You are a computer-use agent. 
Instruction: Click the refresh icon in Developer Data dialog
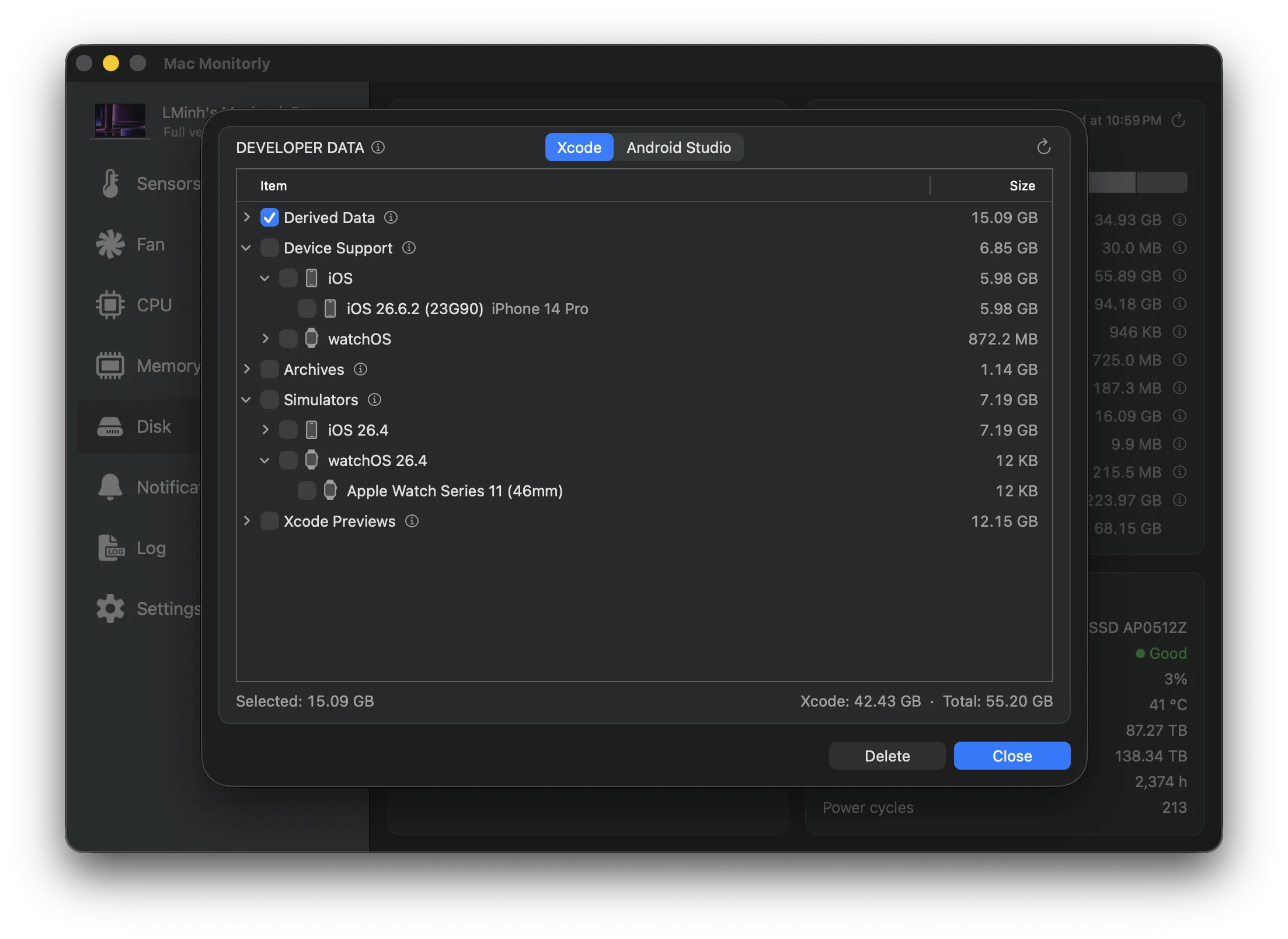(1044, 147)
